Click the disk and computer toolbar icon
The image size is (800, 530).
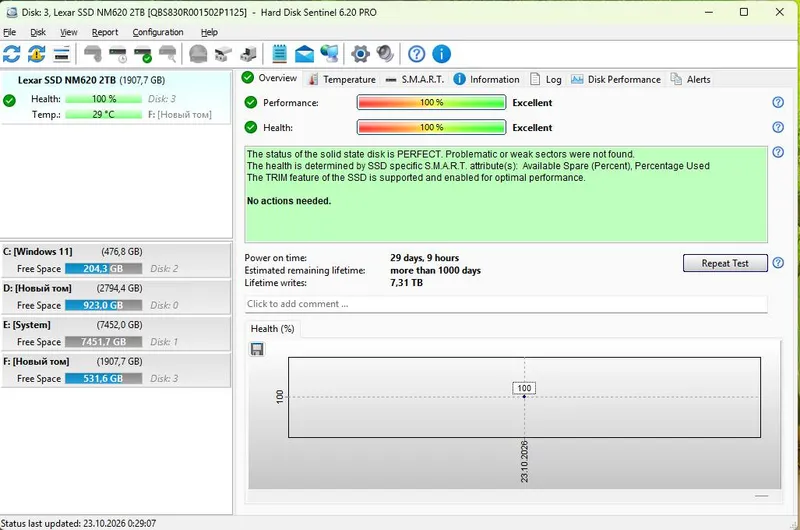(x=248, y=54)
